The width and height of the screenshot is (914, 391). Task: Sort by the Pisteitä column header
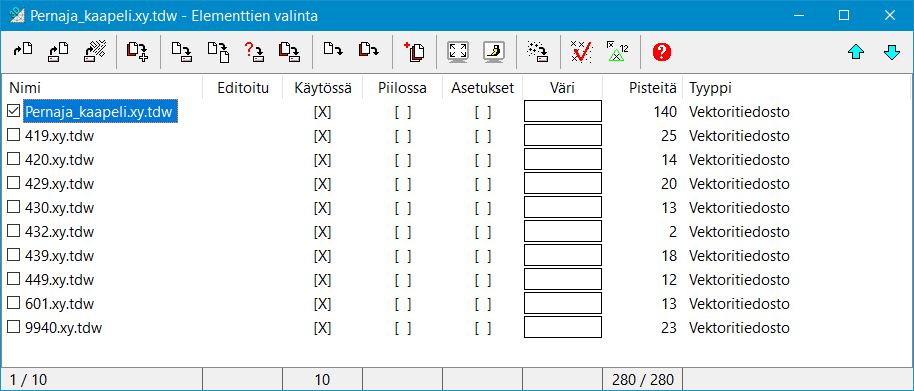click(x=653, y=88)
